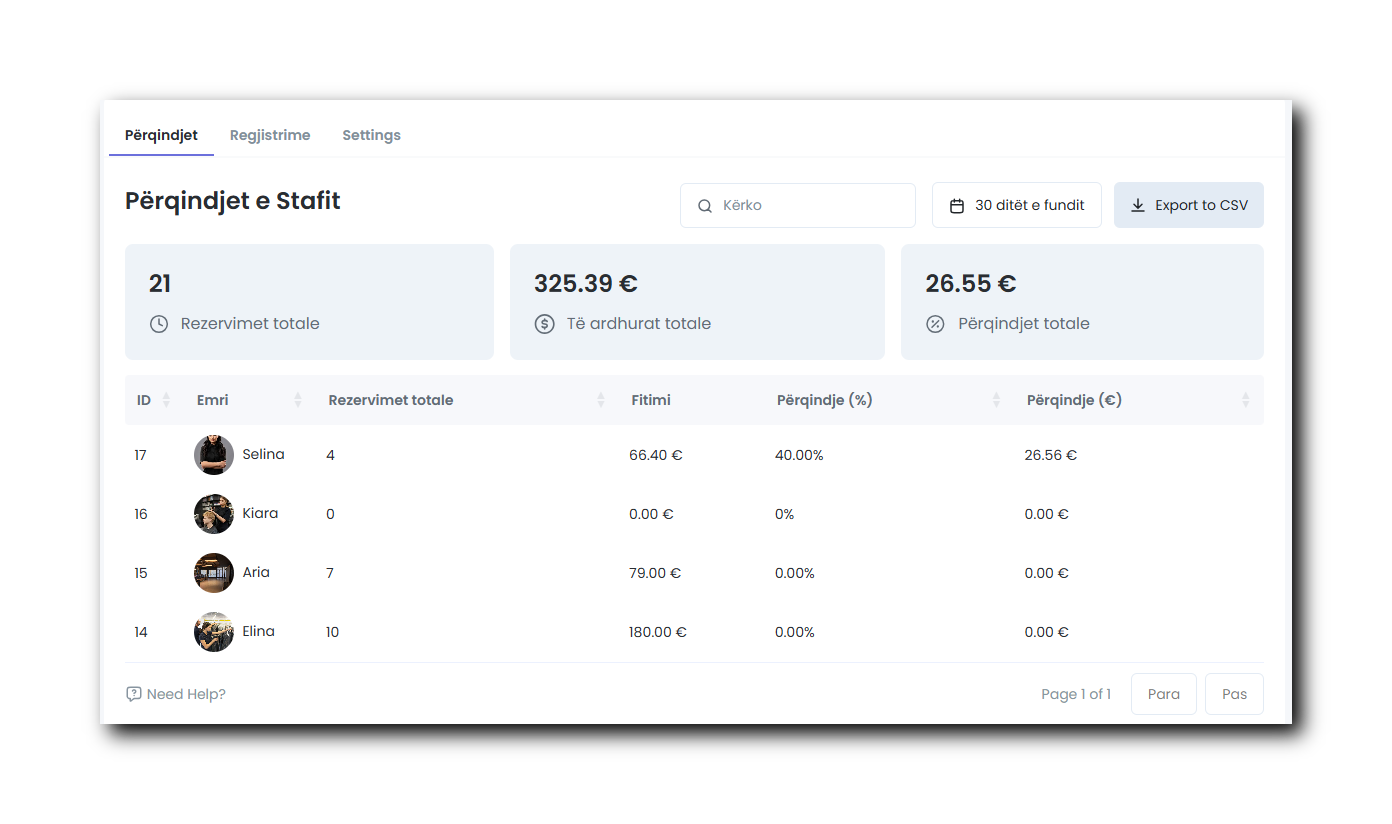Sort the table by ID column arrows
Viewport: 1392px width, 824px height.
pyautogui.click(x=166, y=400)
